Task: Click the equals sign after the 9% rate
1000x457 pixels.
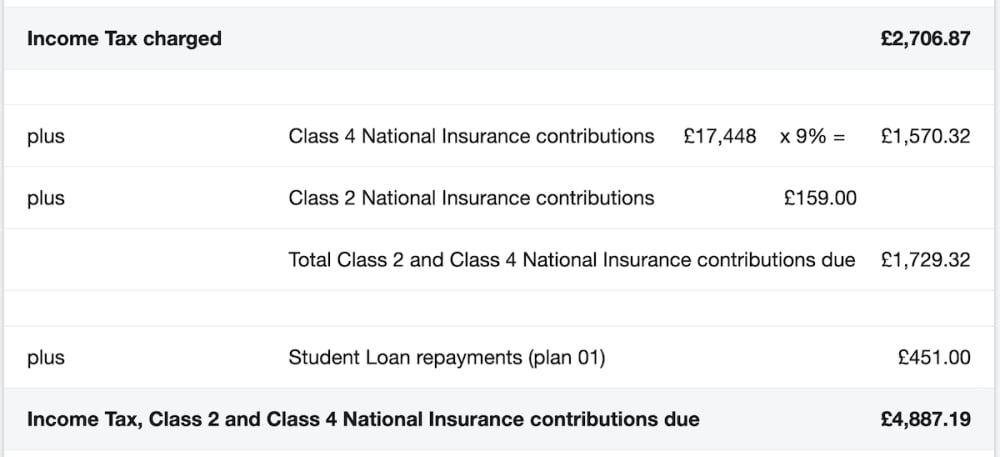Action: 840,137
